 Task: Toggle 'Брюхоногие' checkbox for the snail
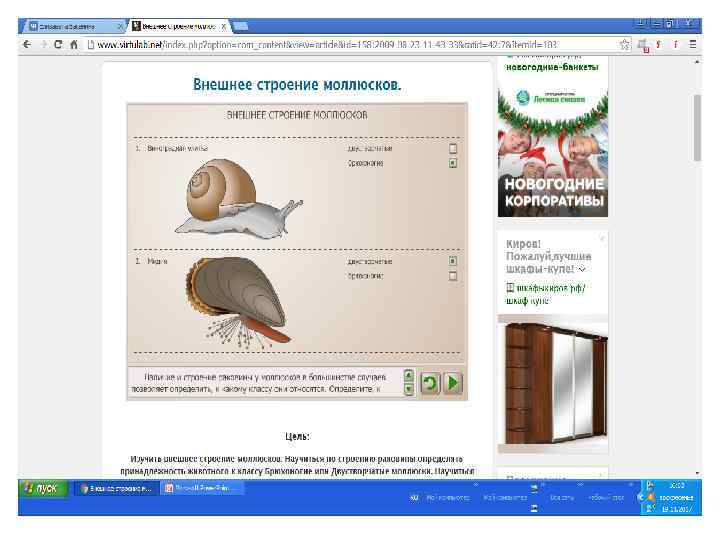[453, 163]
